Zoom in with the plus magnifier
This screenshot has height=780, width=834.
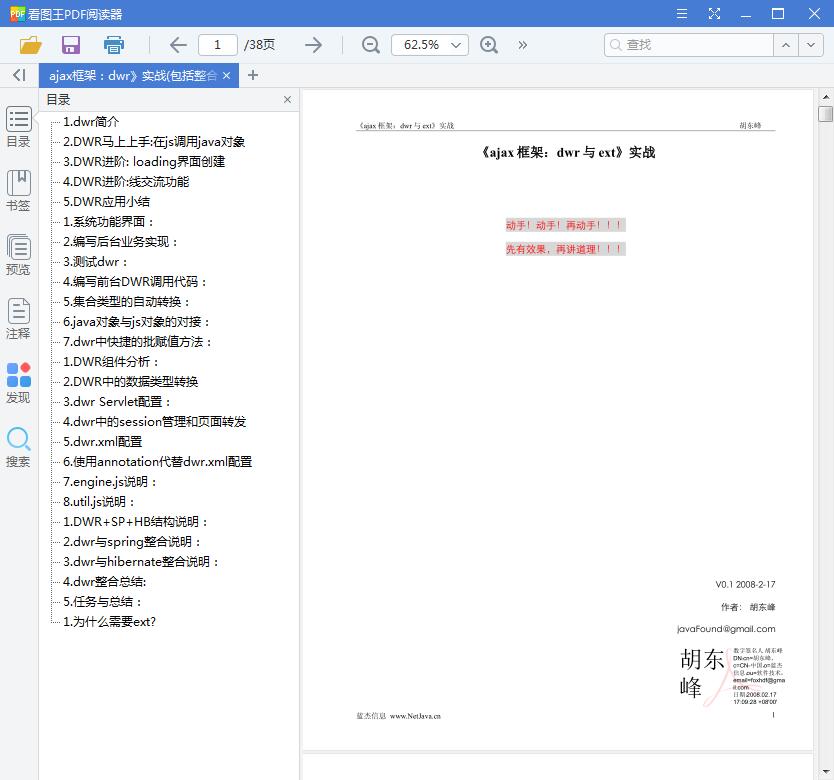[x=488, y=45]
